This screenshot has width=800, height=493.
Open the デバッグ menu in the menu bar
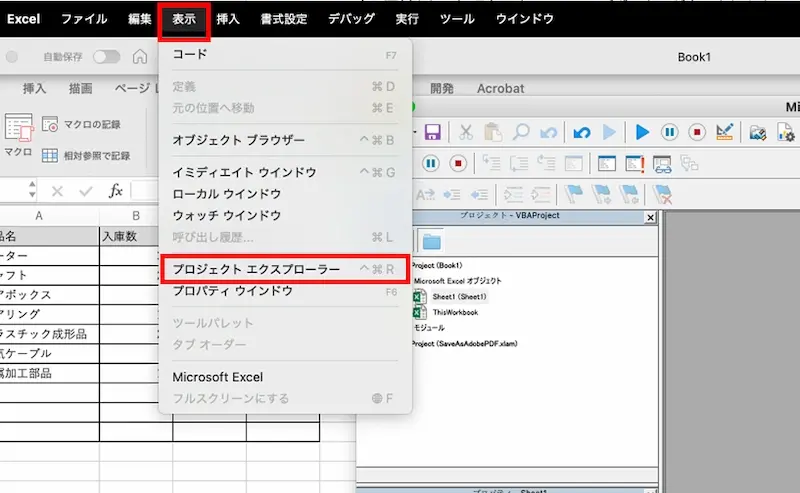(352, 19)
